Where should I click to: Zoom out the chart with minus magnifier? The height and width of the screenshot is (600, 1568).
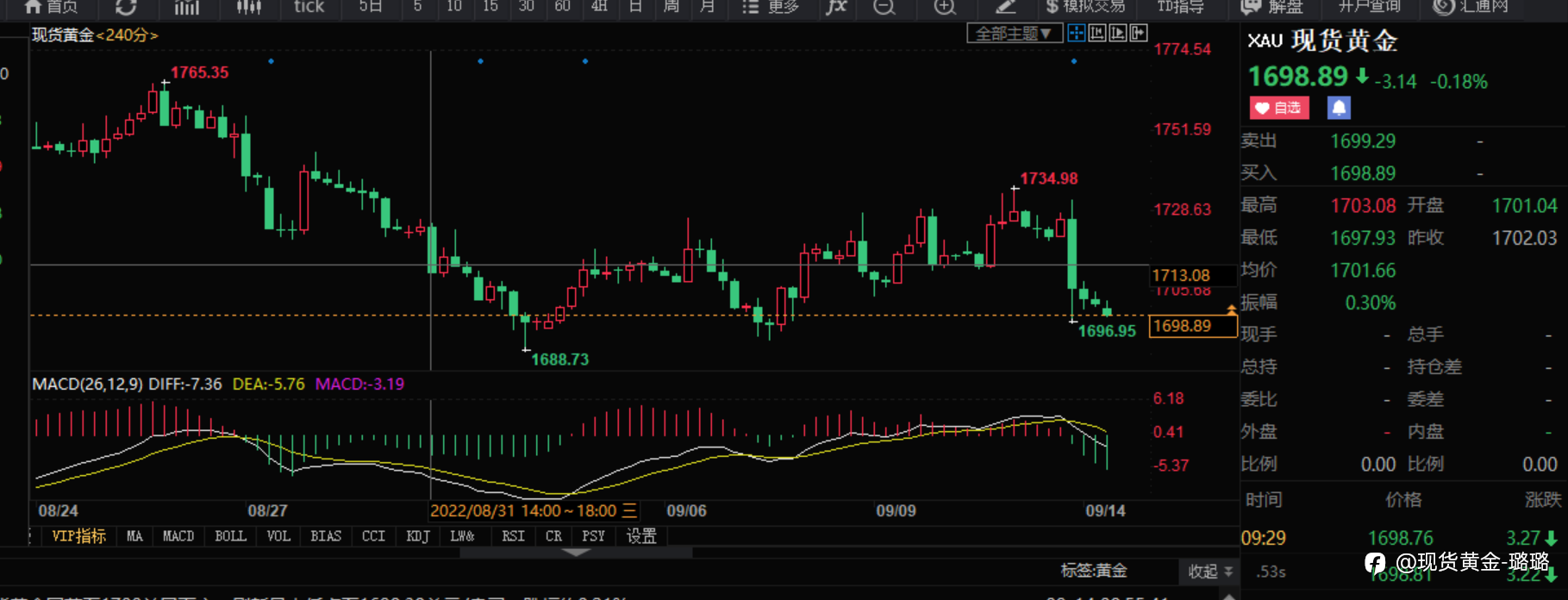pyautogui.click(x=884, y=7)
